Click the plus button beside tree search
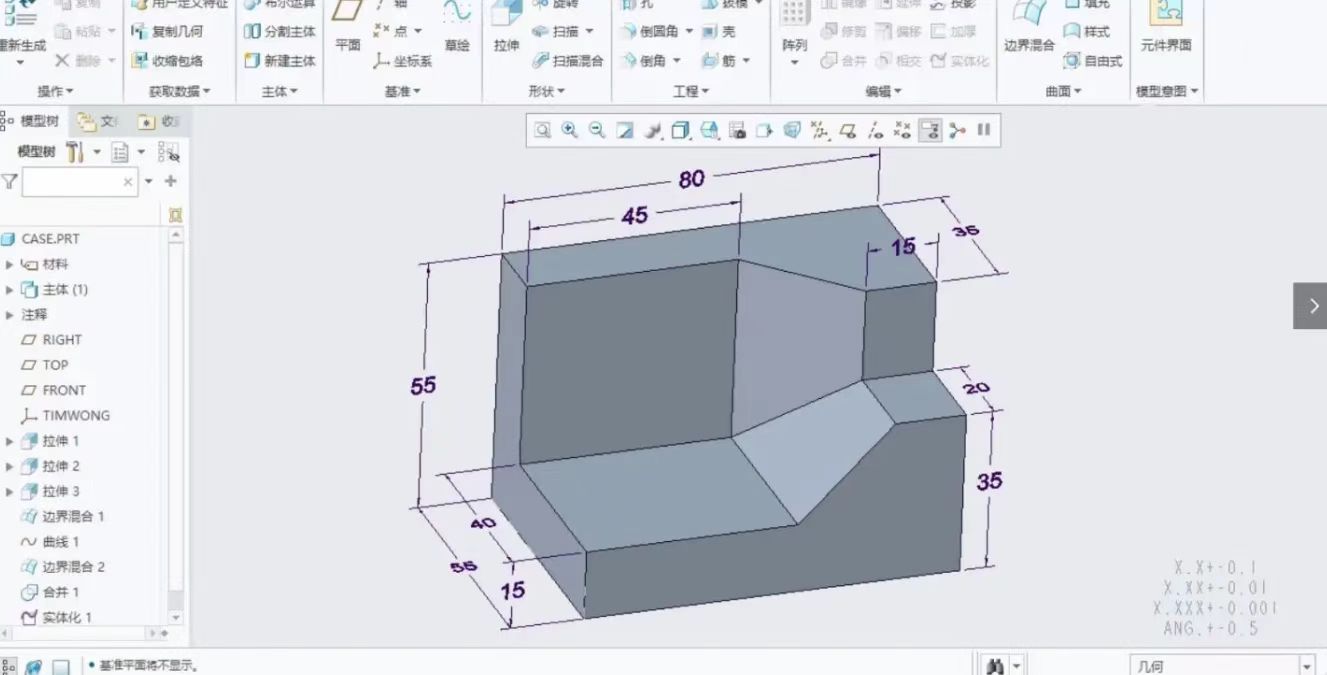 [171, 182]
